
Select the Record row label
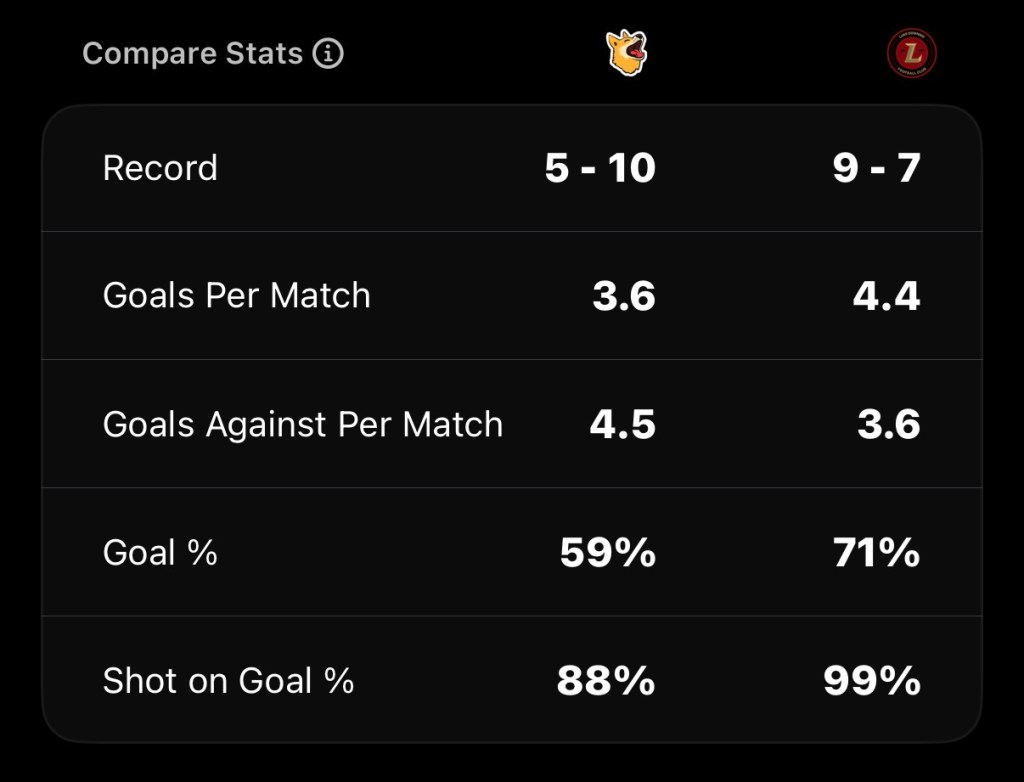click(x=160, y=168)
